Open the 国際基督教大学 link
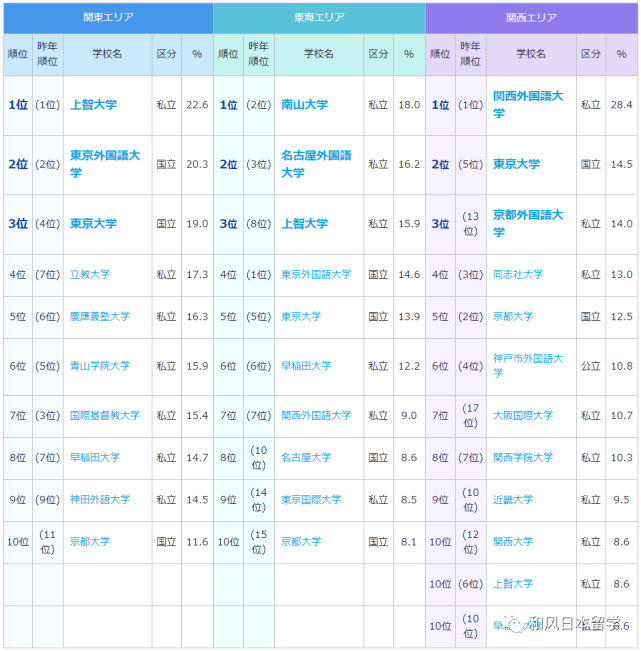The height and width of the screenshot is (651, 641). tap(105, 415)
